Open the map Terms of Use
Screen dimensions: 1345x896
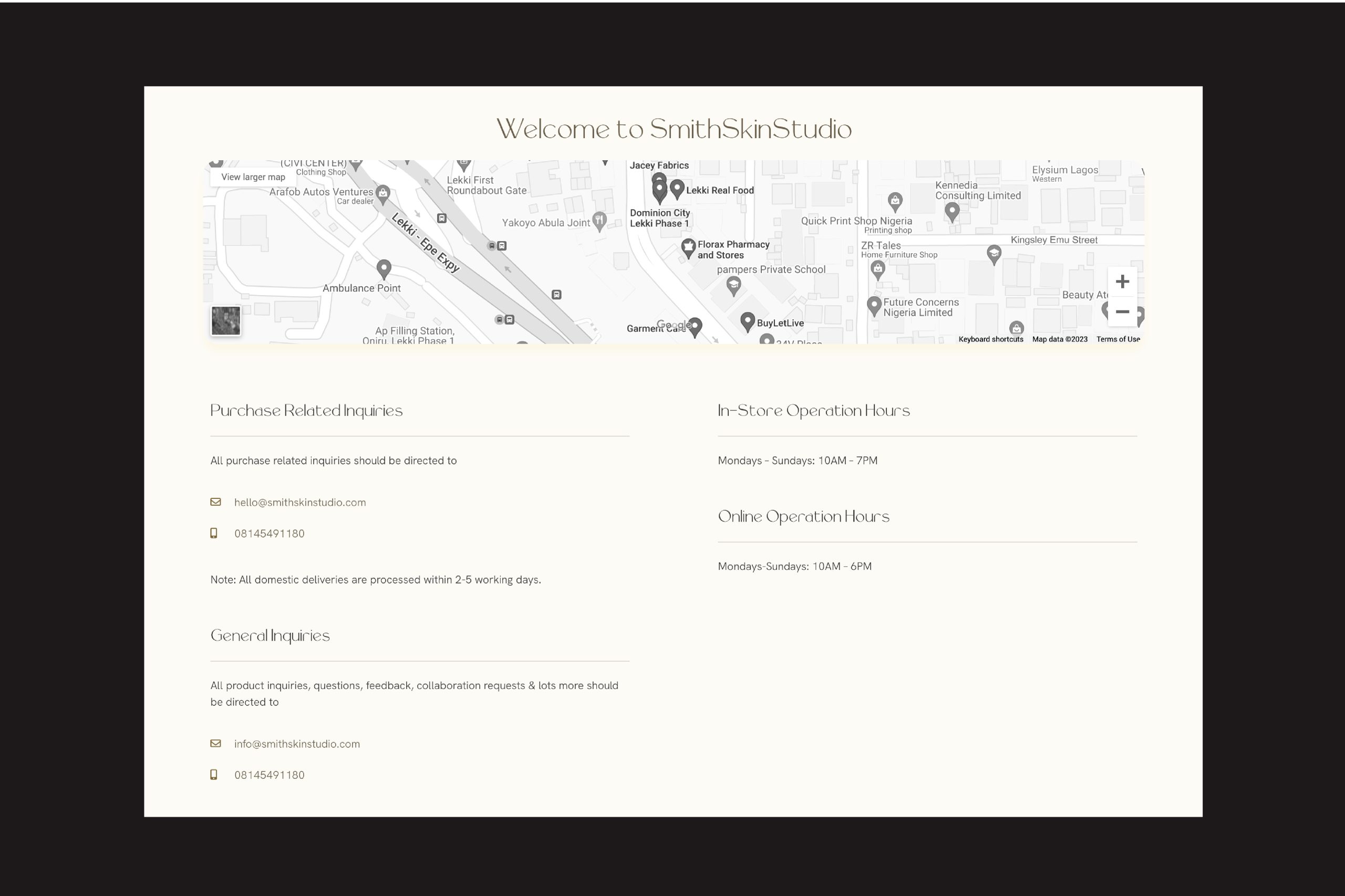pos(1118,339)
